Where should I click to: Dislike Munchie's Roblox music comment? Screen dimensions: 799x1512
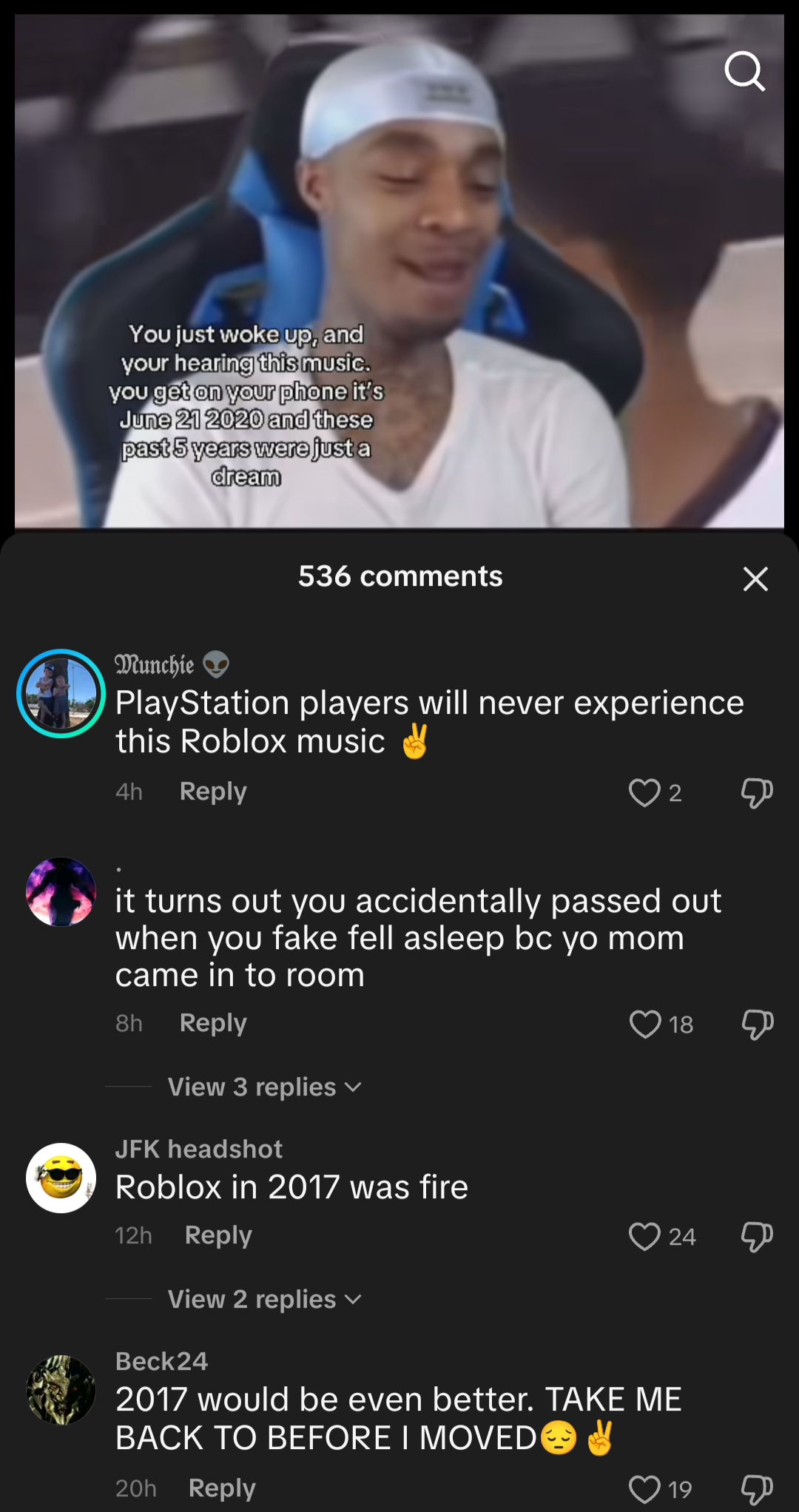757,793
